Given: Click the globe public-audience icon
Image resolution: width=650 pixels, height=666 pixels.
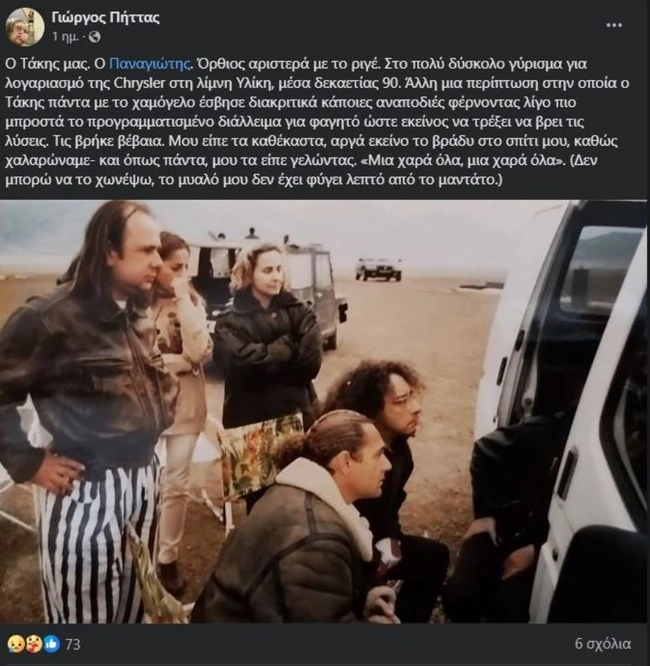Looking at the screenshot, I should tap(95, 37).
